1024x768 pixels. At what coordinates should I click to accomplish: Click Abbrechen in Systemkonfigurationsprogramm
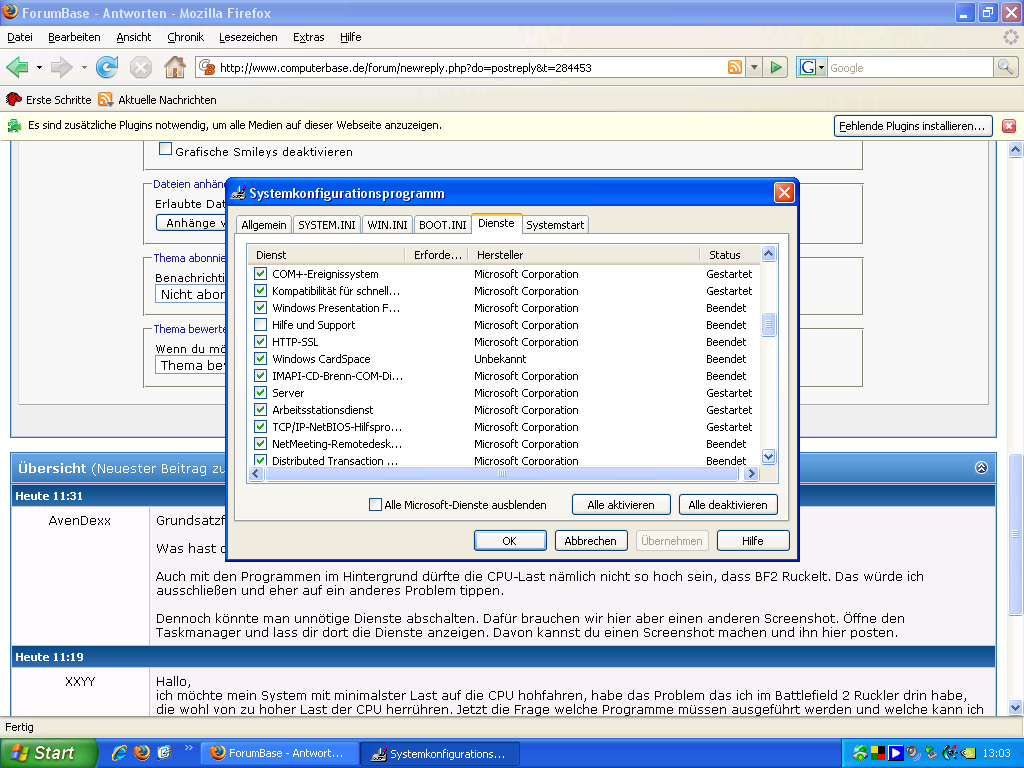tap(590, 541)
